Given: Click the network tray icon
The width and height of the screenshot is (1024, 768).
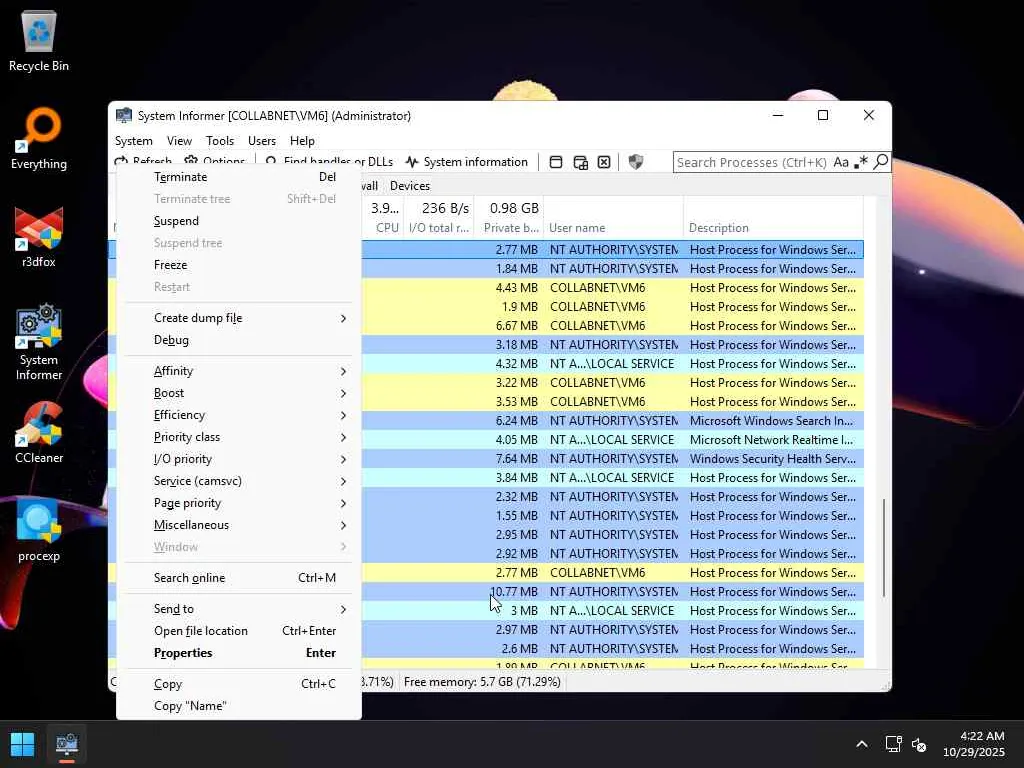Looking at the screenshot, I should (893, 744).
